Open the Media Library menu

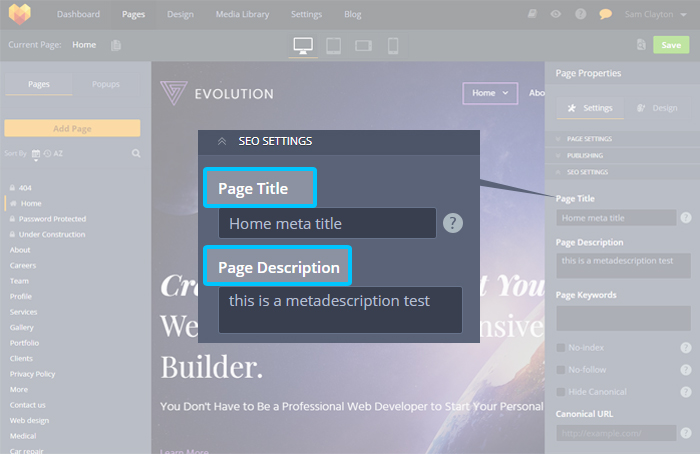point(242,14)
